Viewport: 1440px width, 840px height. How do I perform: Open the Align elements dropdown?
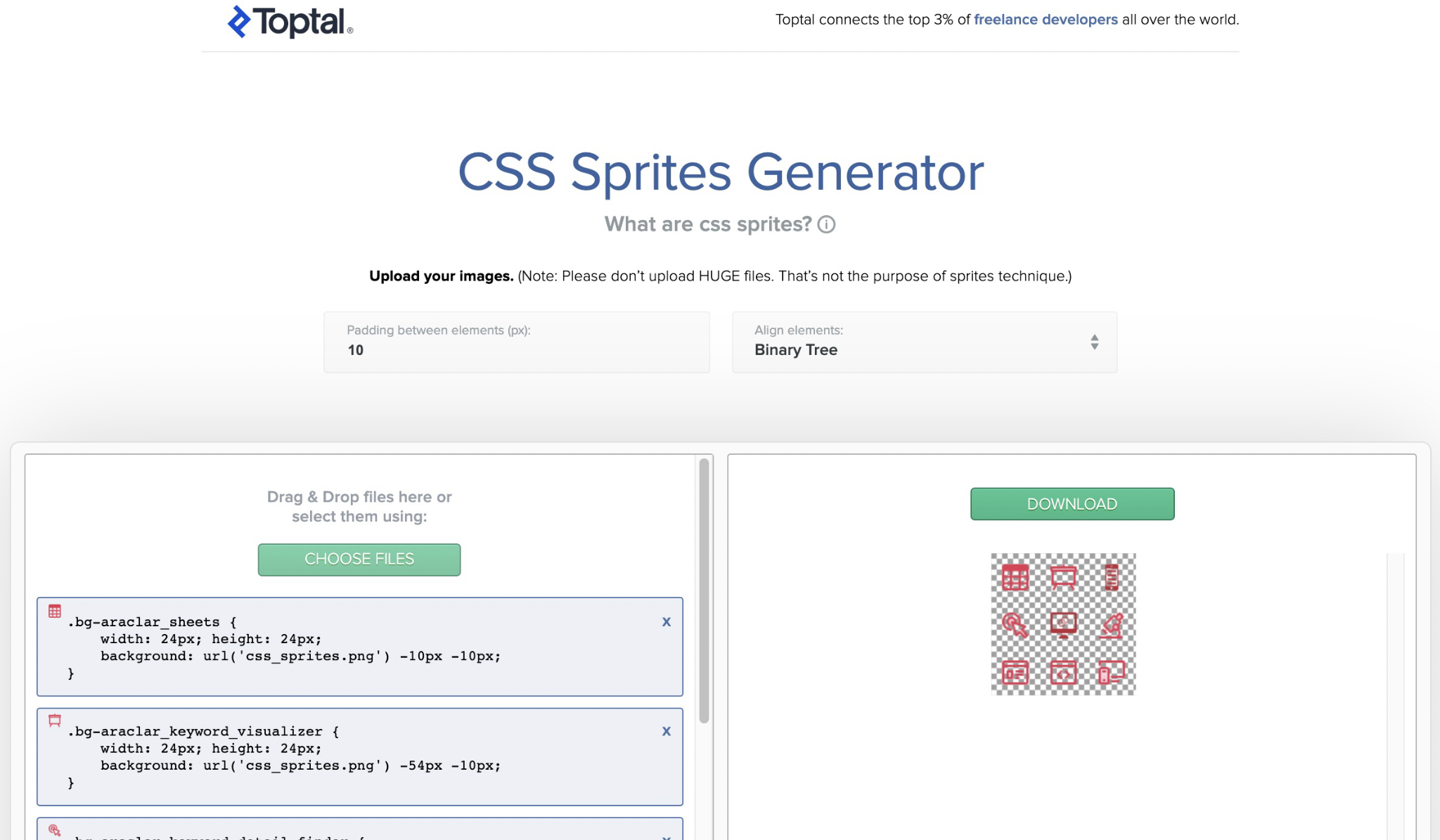[925, 342]
